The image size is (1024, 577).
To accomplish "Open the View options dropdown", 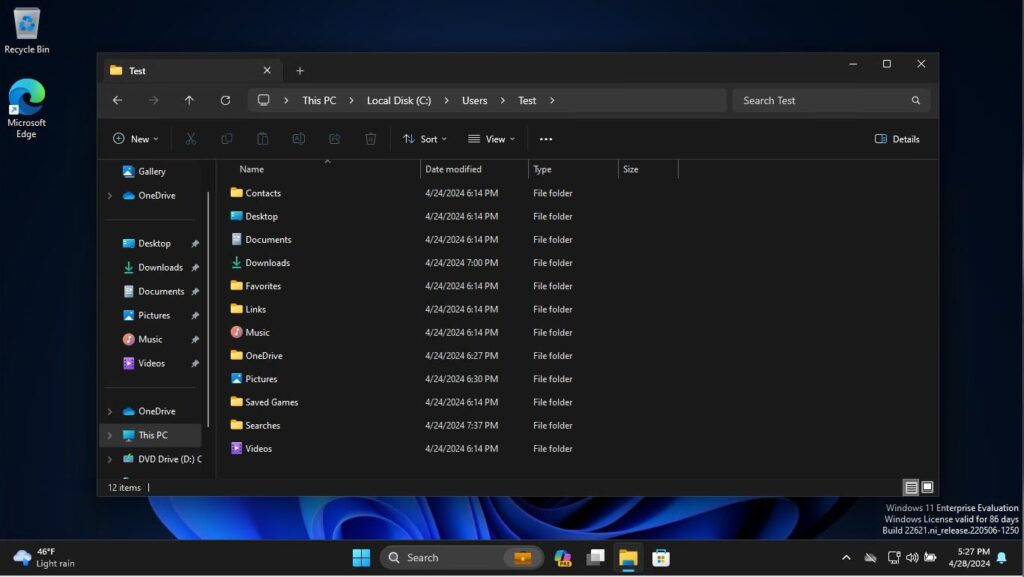I will pos(492,139).
